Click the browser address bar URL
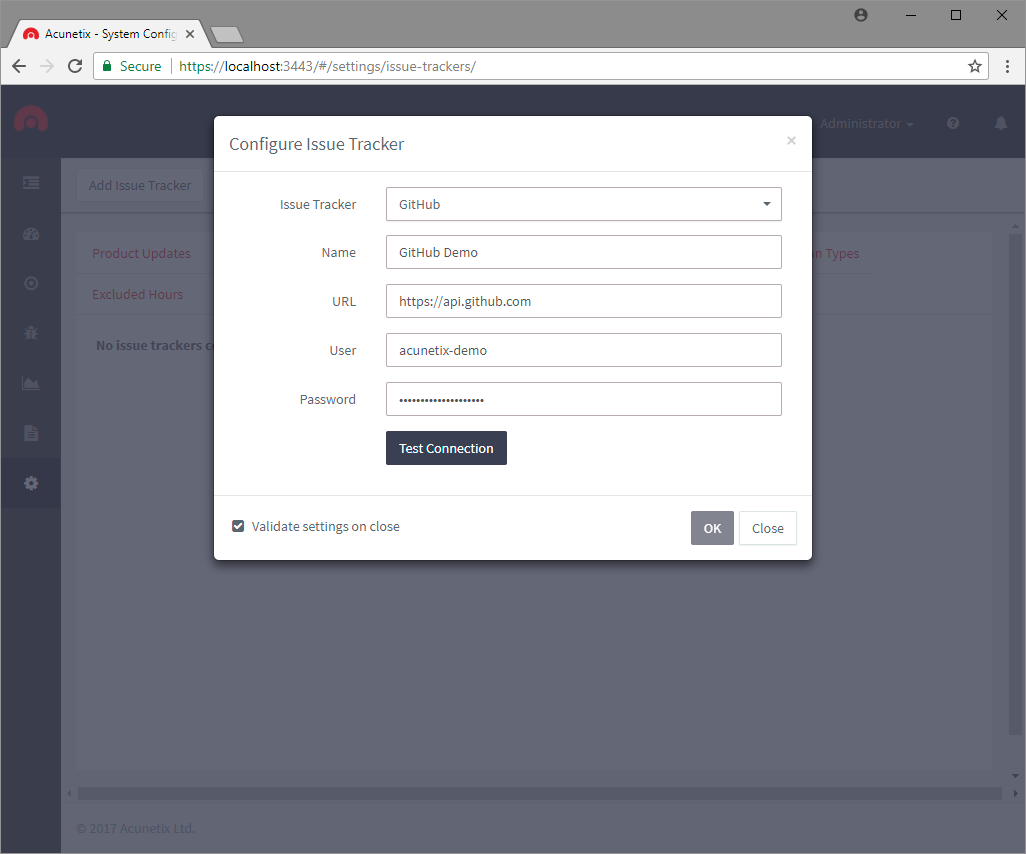Image resolution: width=1026 pixels, height=854 pixels. [x=327, y=66]
